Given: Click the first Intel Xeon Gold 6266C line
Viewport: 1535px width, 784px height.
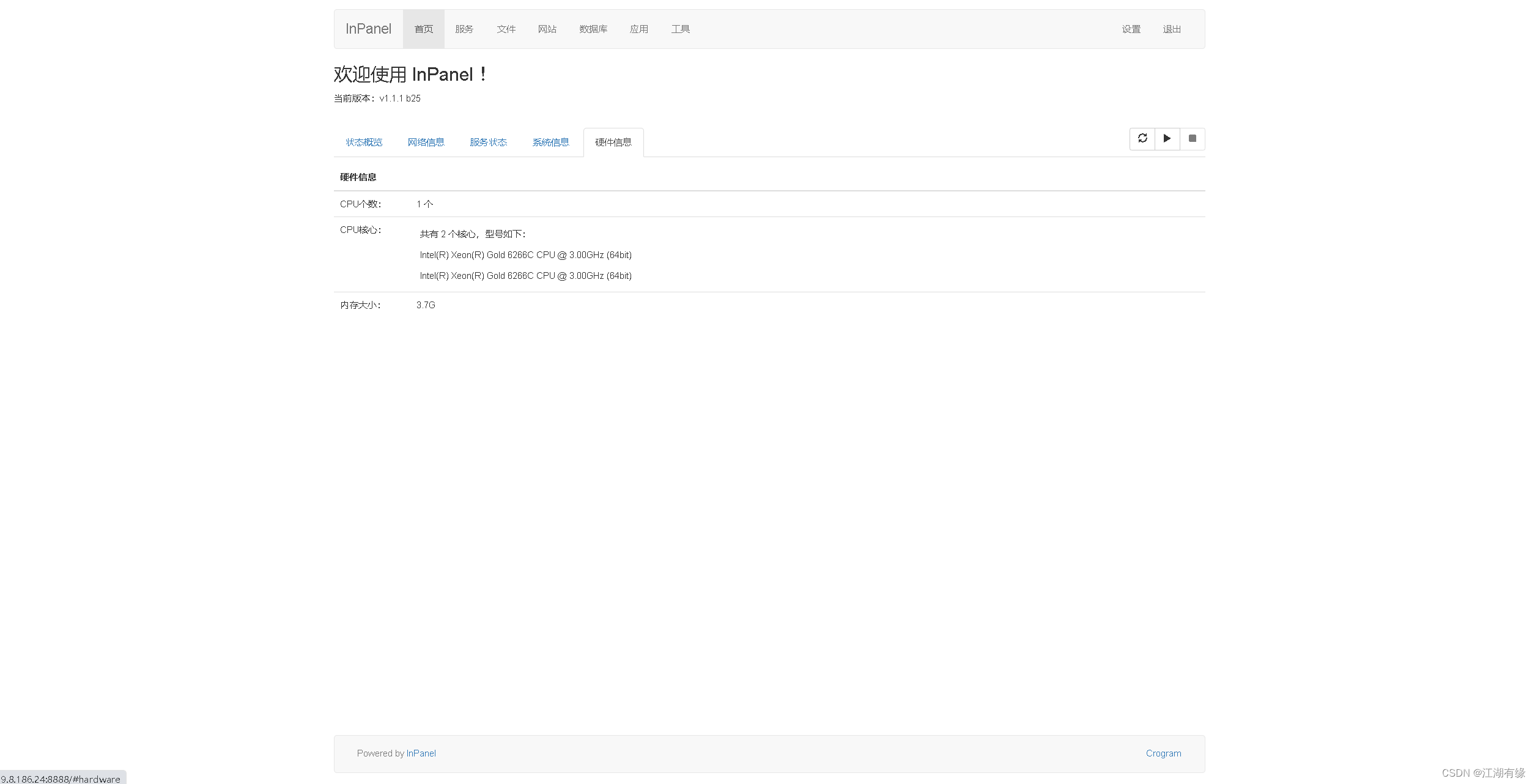Looking at the screenshot, I should pos(526,255).
